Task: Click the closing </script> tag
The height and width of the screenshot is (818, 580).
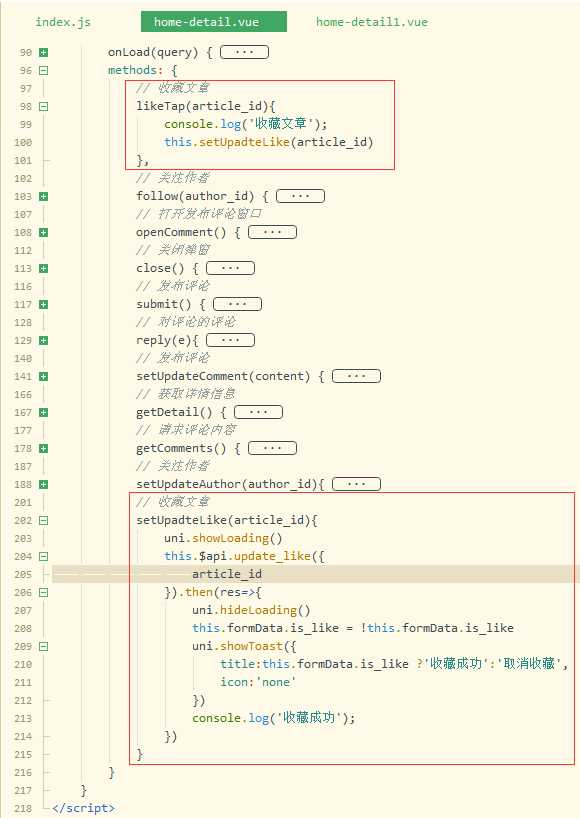Action: pyautogui.click(x=83, y=808)
